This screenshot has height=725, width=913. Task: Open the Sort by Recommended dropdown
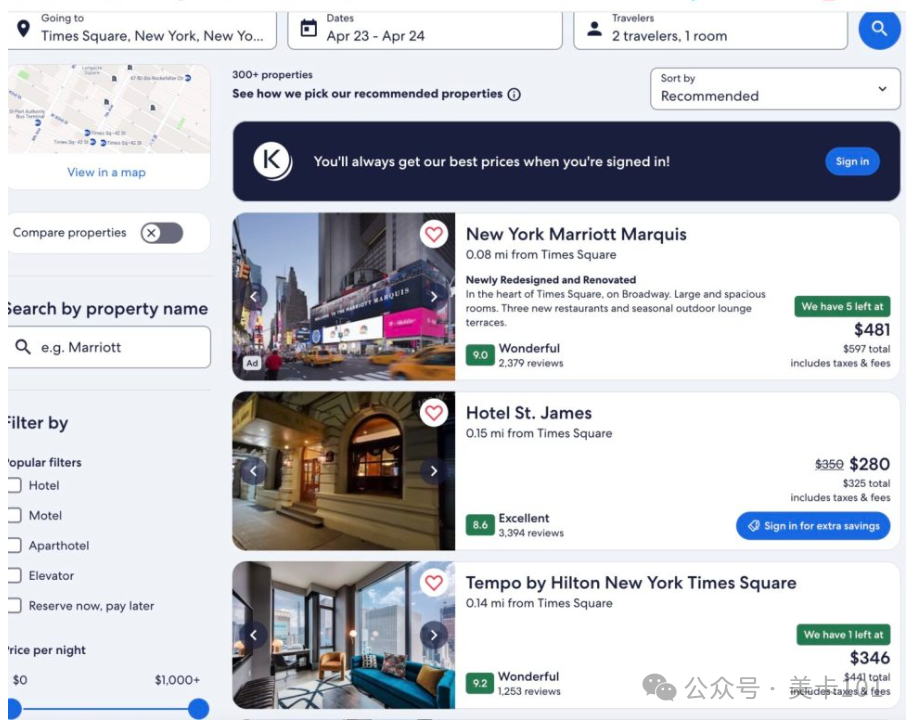click(x=775, y=89)
